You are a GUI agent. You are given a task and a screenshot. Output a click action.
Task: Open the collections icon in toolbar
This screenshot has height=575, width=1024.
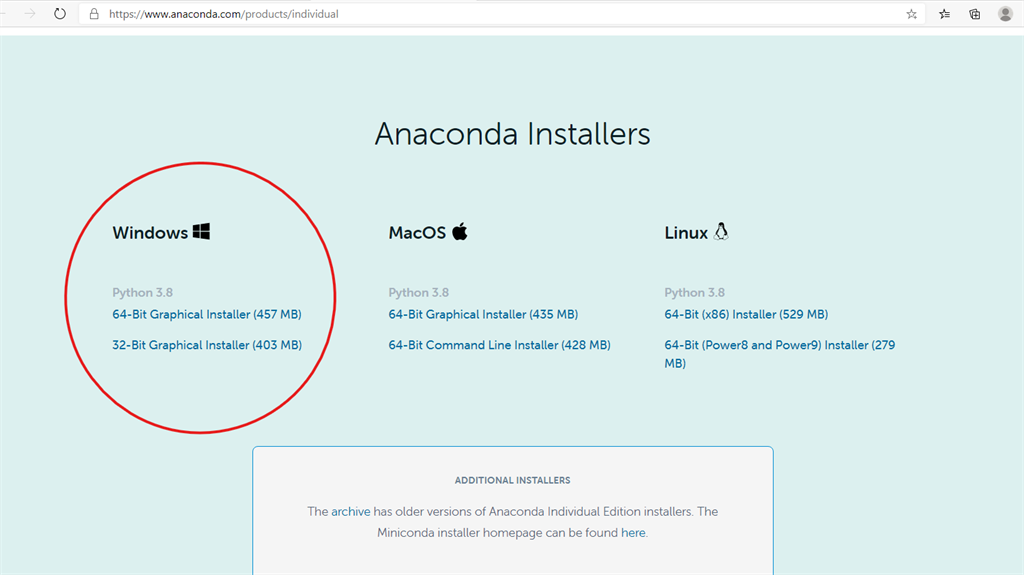[974, 14]
